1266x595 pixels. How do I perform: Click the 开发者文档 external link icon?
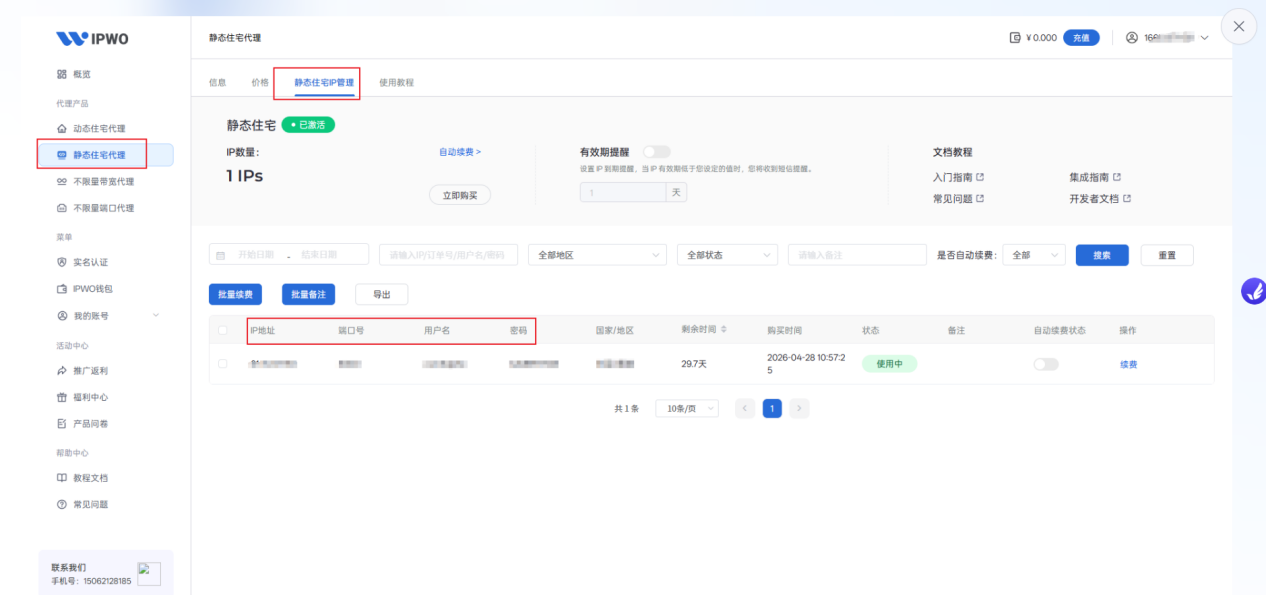pos(1127,199)
